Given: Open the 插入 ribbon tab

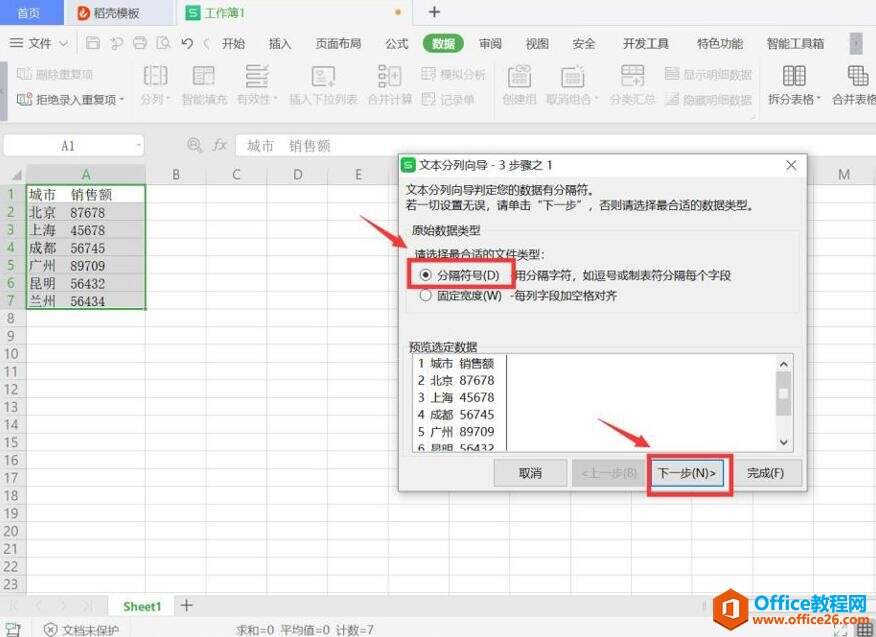Looking at the screenshot, I should pyautogui.click(x=279, y=44).
